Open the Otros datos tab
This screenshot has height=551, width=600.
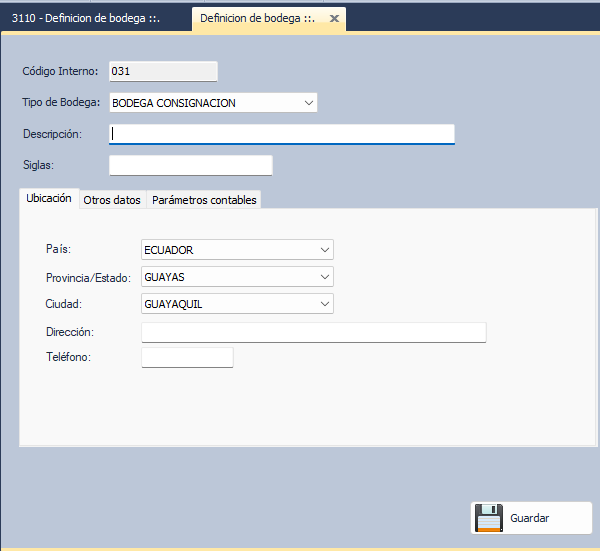click(x=112, y=200)
